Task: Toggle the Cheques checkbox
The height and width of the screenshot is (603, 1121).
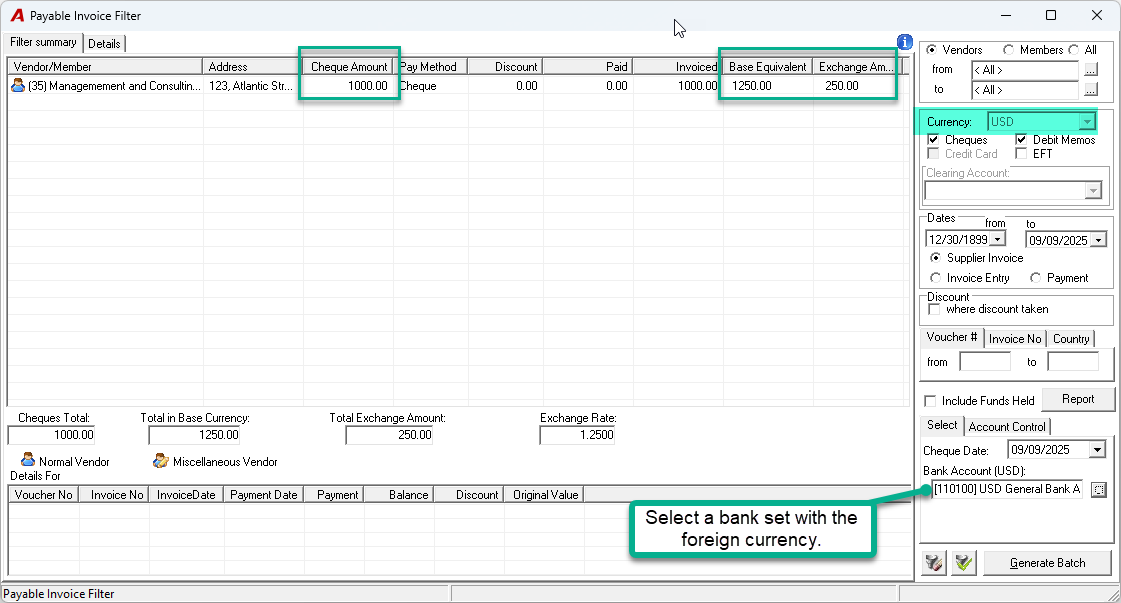Action: click(933, 139)
